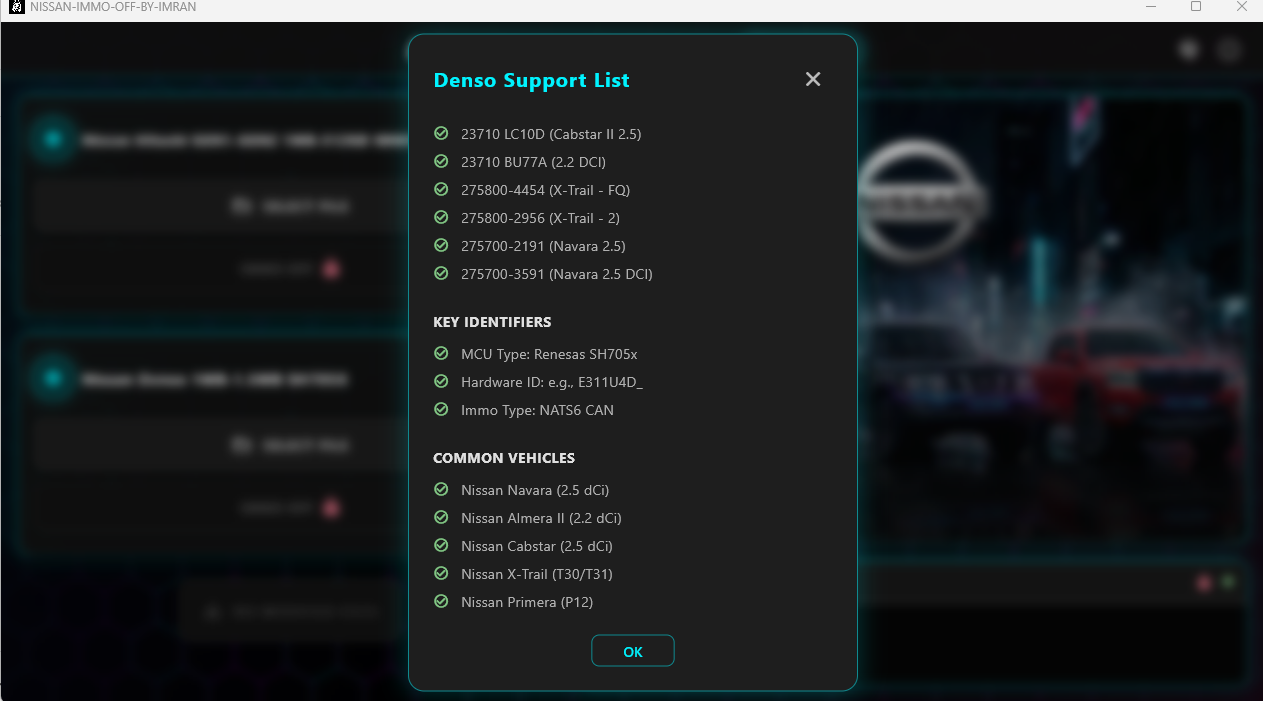Click the OK button
The height and width of the screenshot is (701, 1263).
coord(633,651)
